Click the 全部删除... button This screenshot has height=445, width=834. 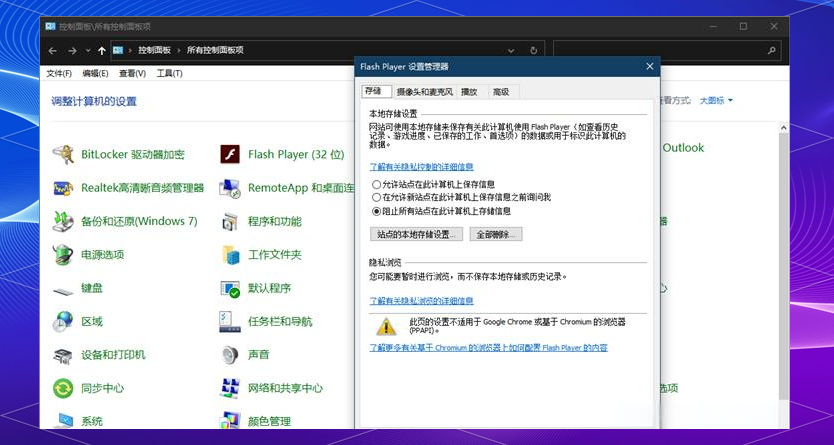[x=496, y=234]
